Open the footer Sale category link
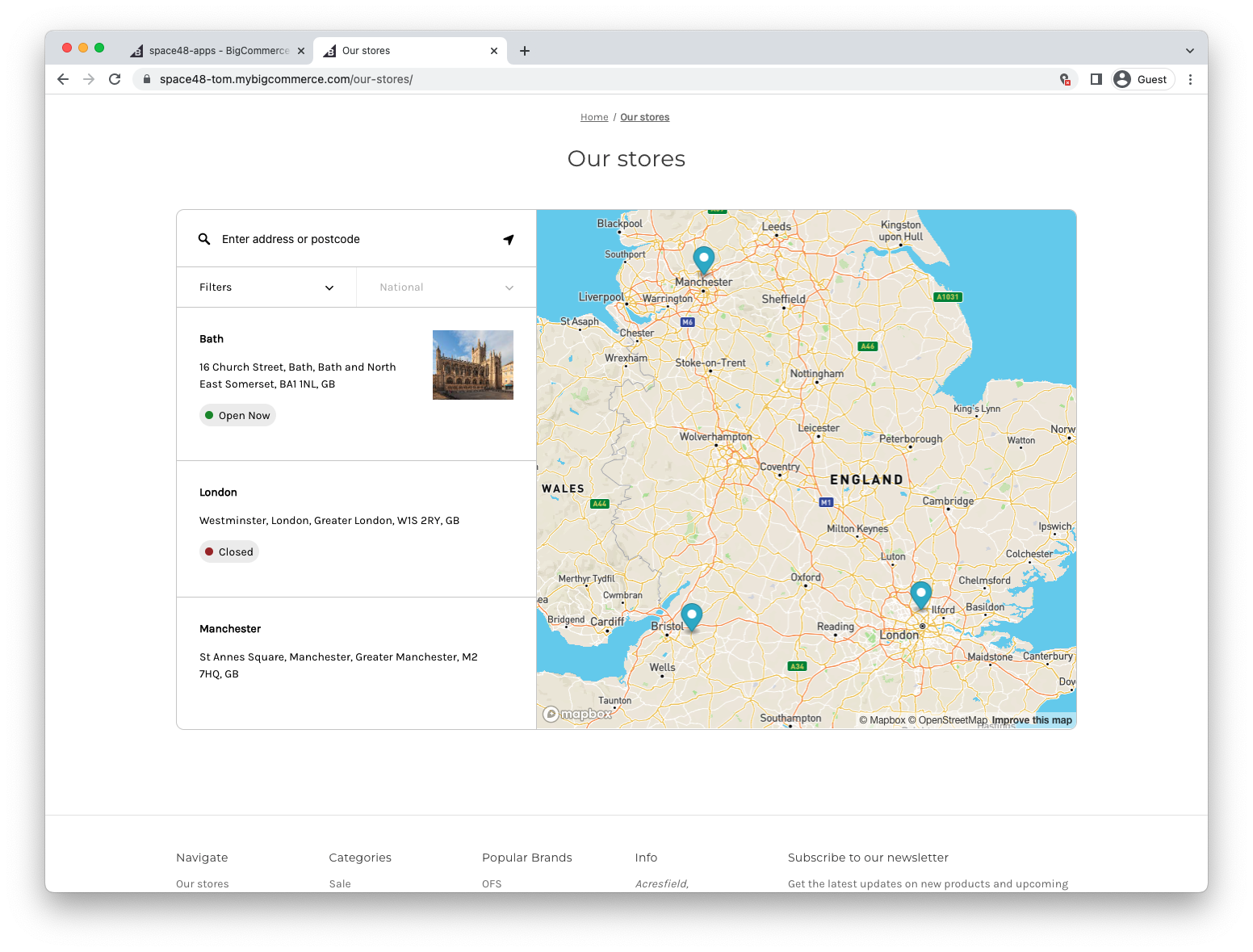This screenshot has height=952, width=1253. click(340, 884)
